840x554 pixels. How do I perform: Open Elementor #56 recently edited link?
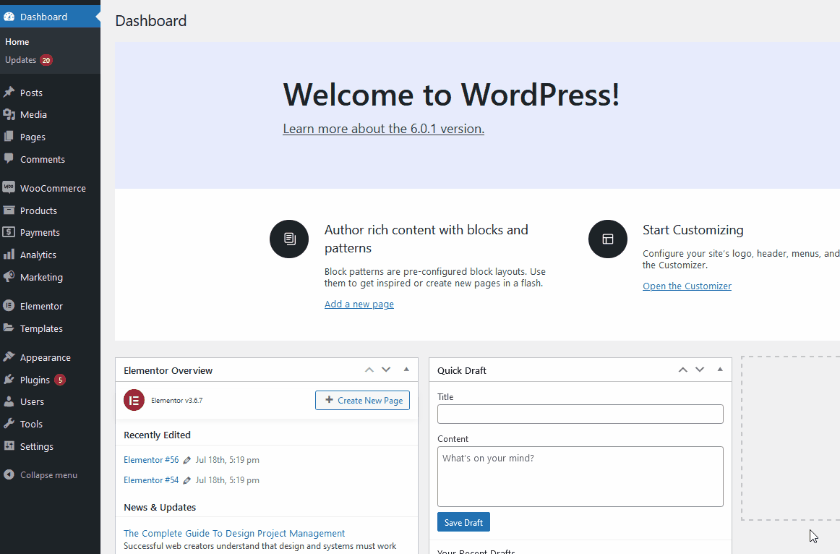[x=151, y=460]
